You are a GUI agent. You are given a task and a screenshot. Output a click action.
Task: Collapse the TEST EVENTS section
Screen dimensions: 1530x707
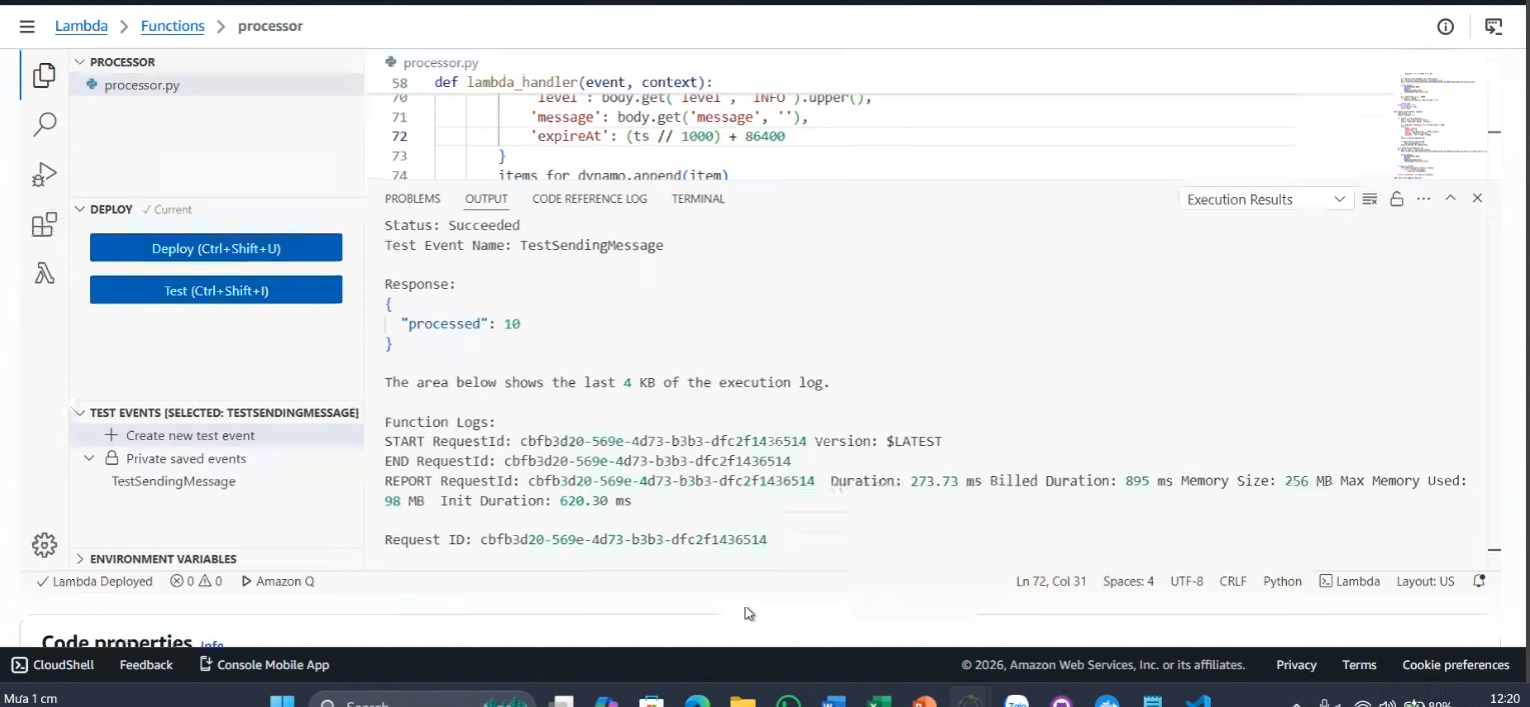pyautogui.click(x=80, y=412)
